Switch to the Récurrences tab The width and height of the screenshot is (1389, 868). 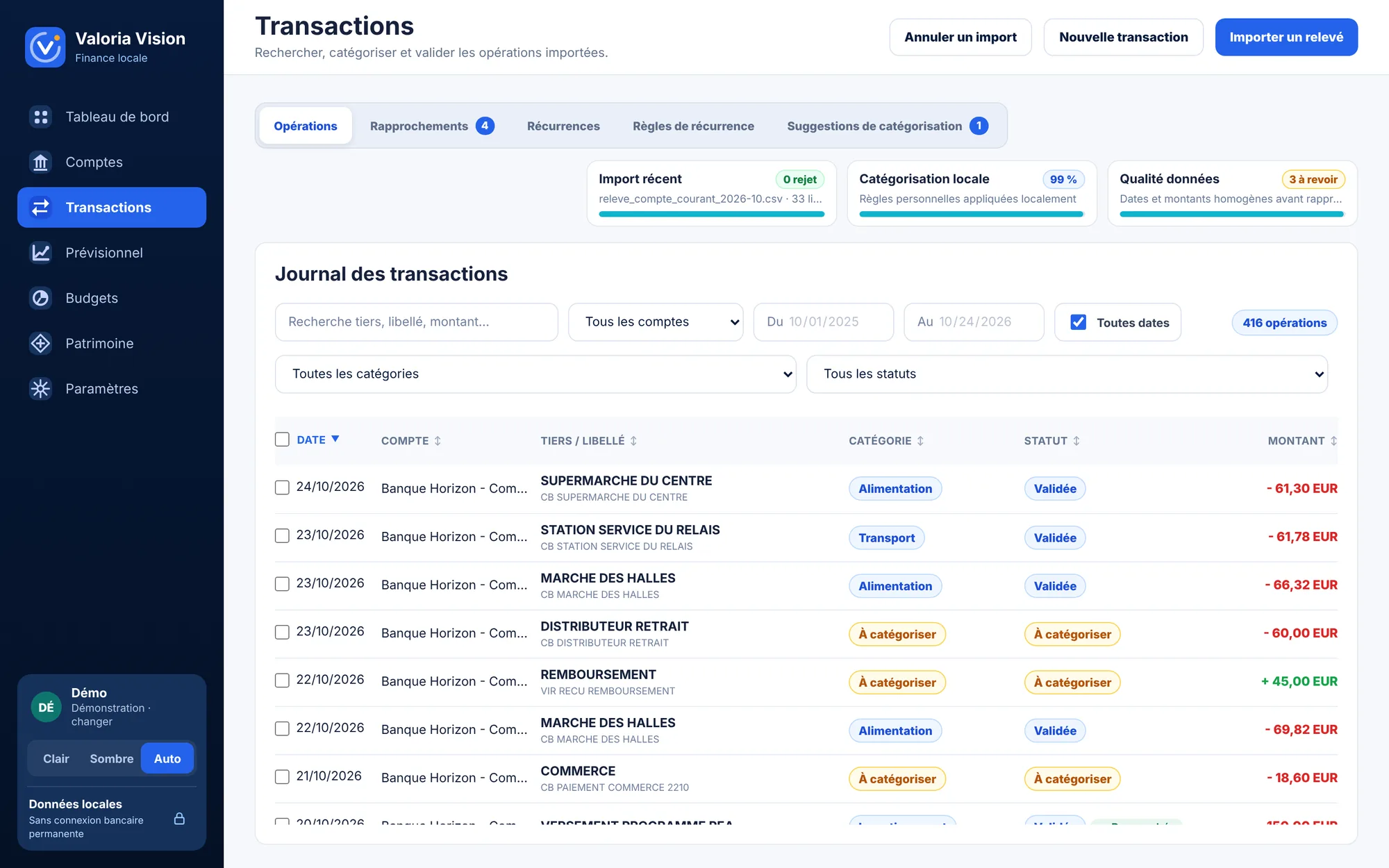point(563,126)
